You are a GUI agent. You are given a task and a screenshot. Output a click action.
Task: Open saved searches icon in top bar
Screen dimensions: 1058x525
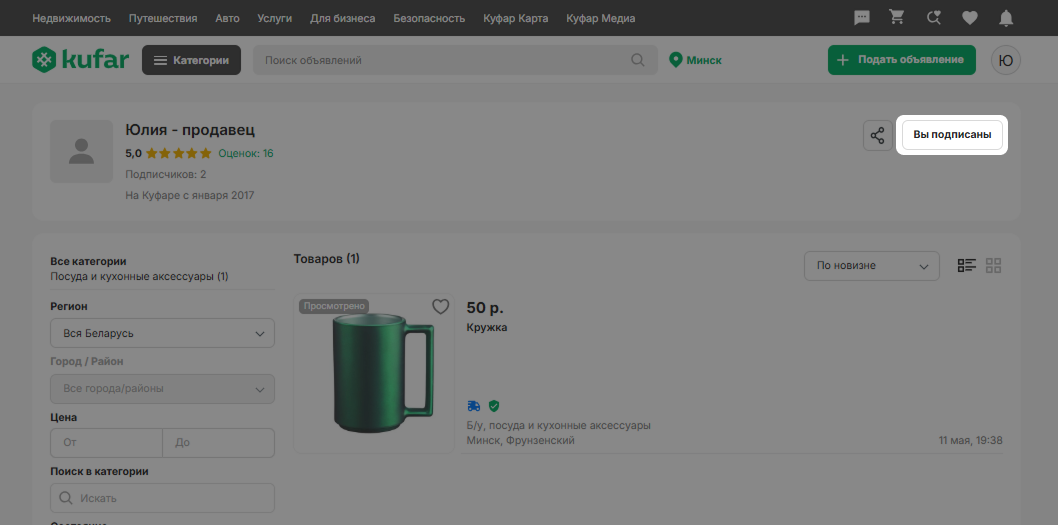(933, 18)
